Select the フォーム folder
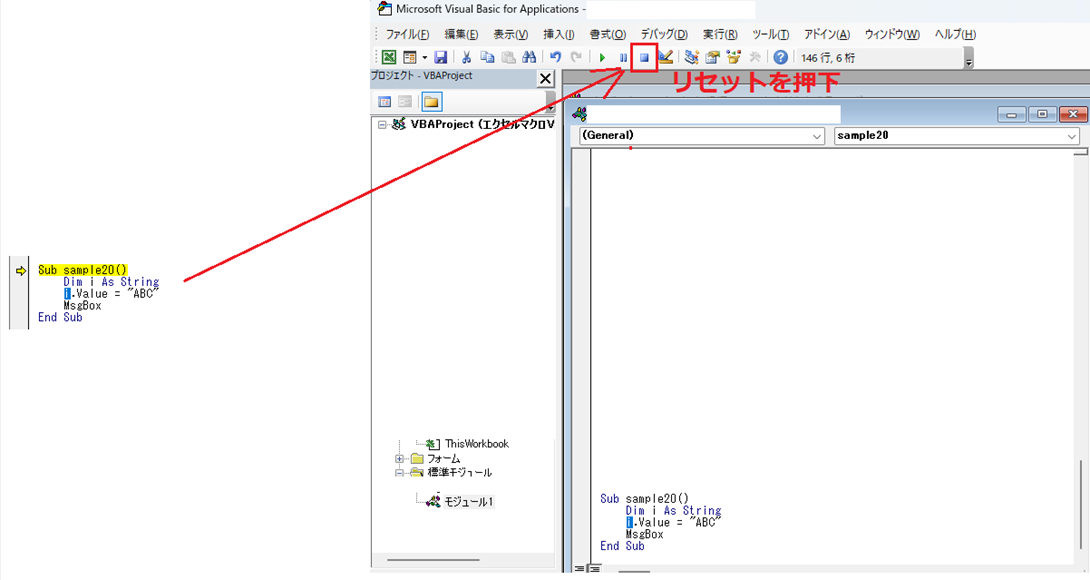Viewport: 1090px width, 580px height. 443,459
